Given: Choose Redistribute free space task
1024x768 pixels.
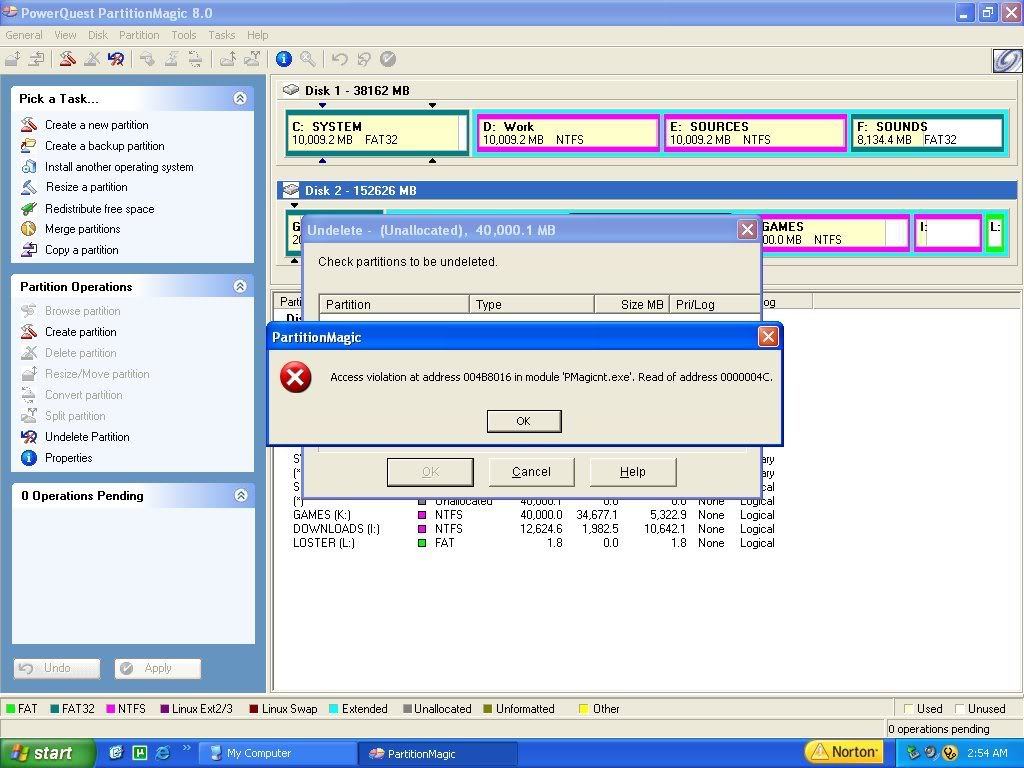Looking at the screenshot, I should [99, 209].
